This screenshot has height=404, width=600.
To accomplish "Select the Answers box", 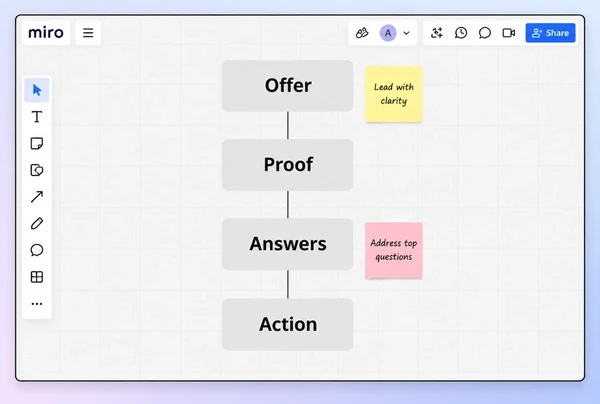I will (x=288, y=244).
